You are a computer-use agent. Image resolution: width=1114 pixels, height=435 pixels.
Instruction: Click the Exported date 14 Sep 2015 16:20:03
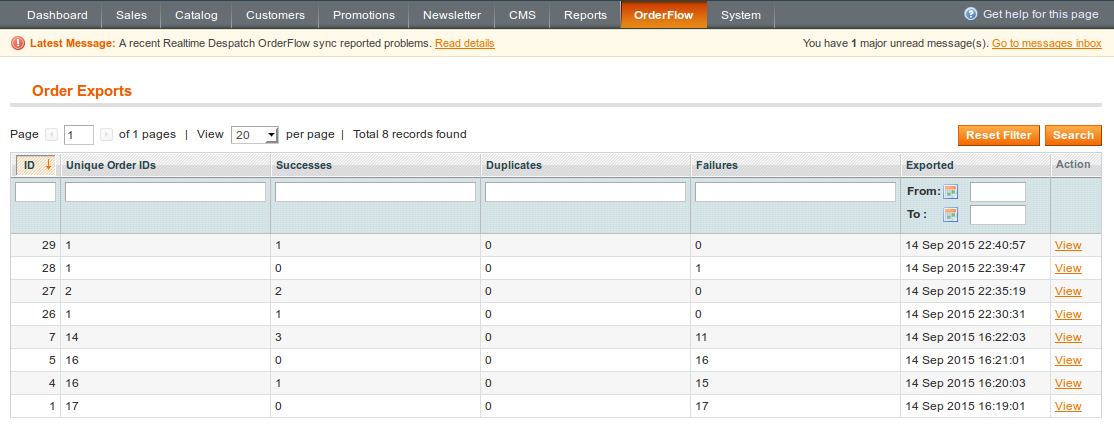(966, 383)
